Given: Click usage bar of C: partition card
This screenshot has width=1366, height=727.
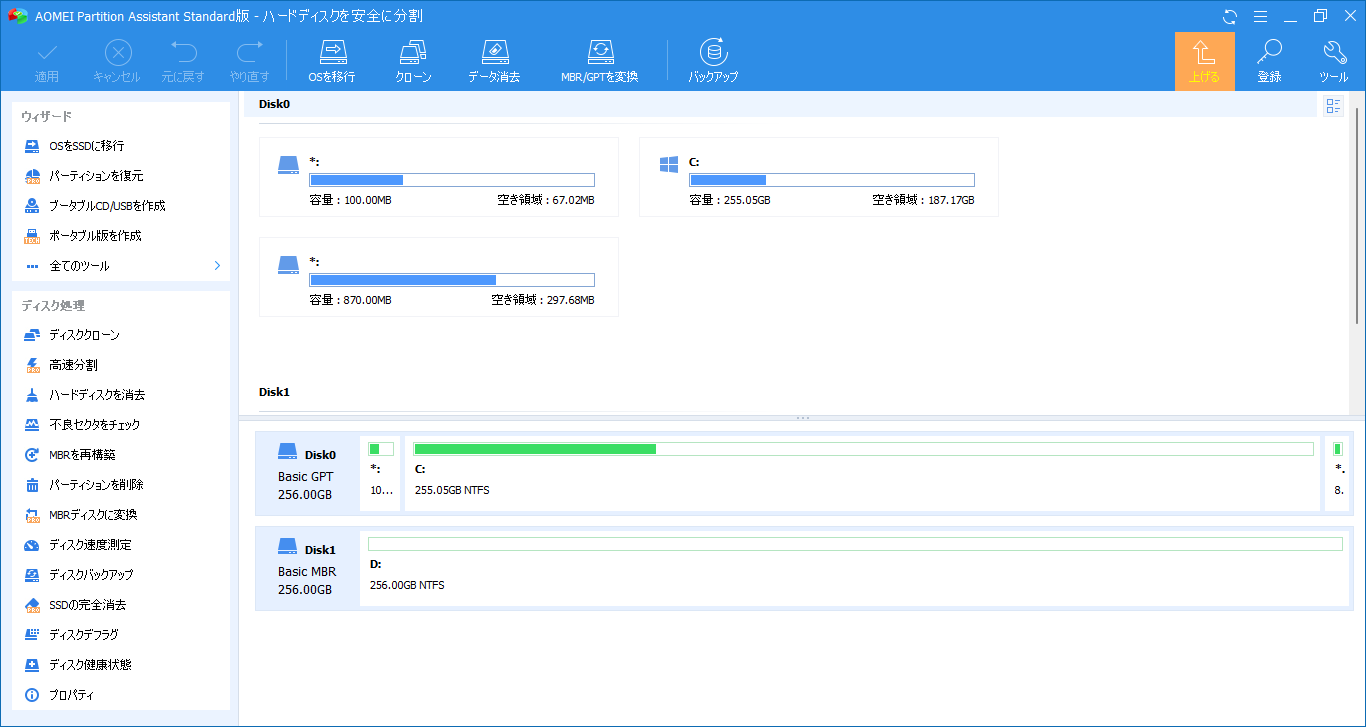Looking at the screenshot, I should point(832,180).
